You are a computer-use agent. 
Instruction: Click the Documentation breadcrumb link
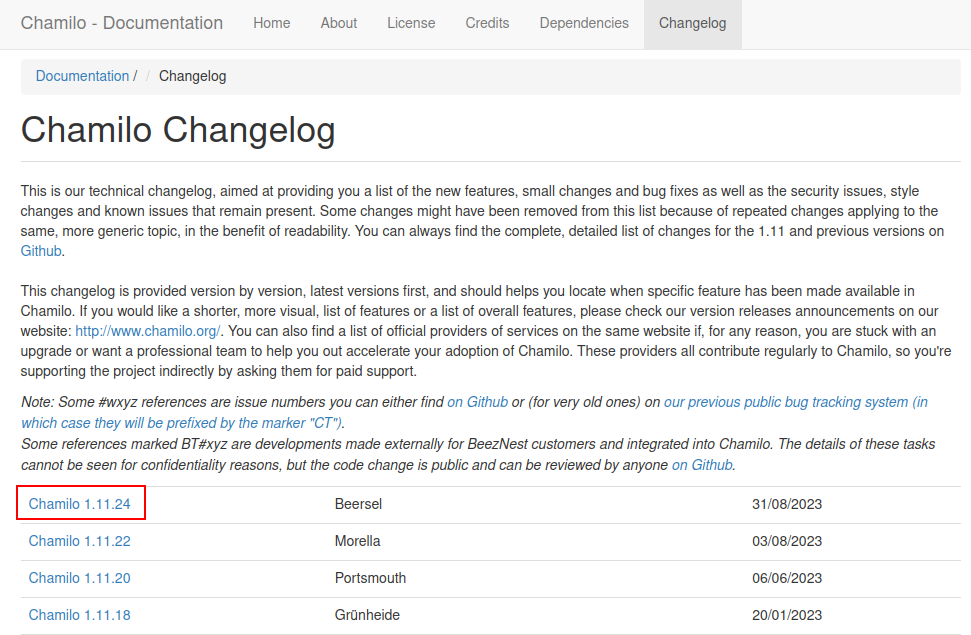point(82,76)
